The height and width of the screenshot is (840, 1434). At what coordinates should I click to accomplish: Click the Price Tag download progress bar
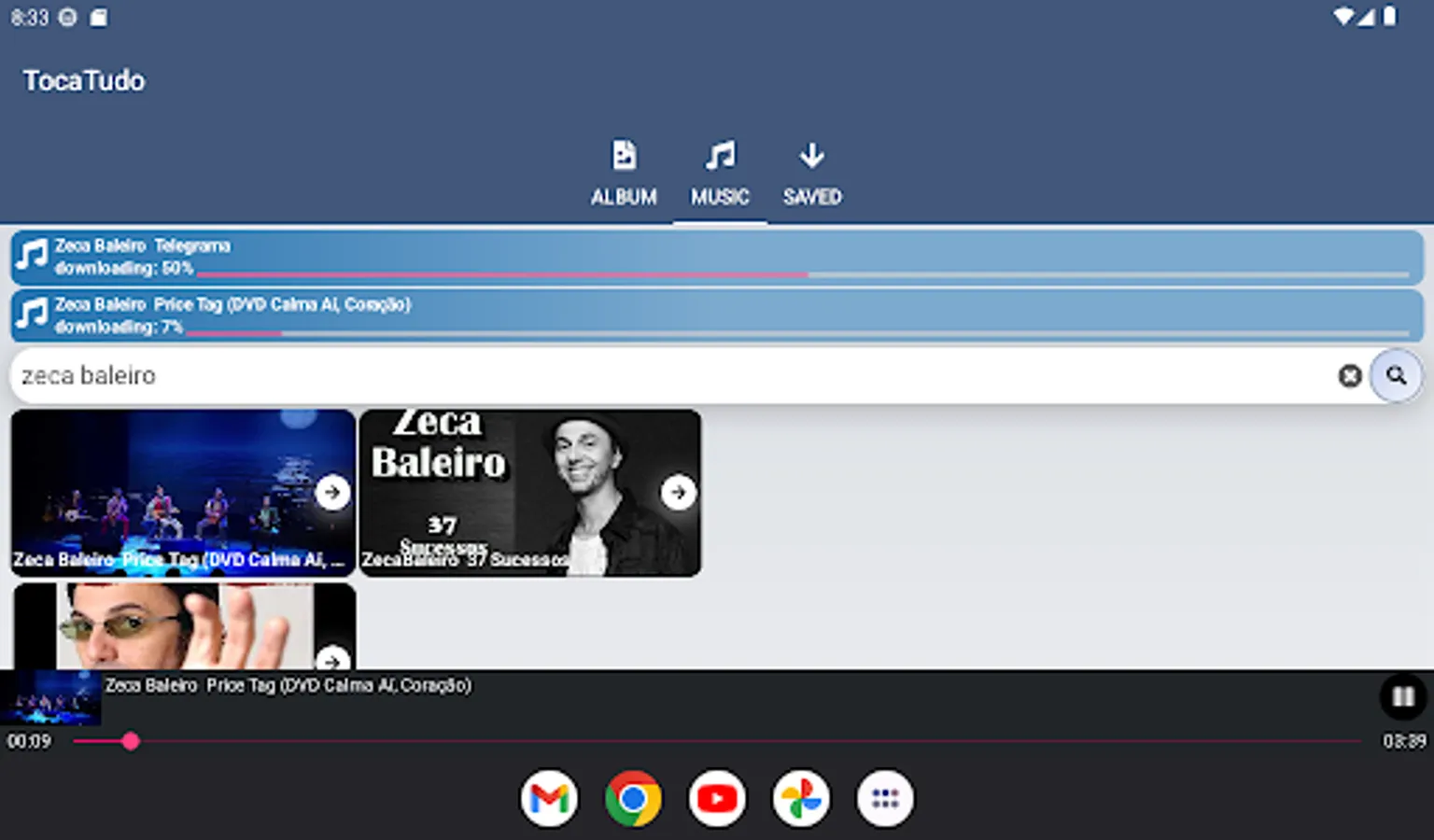click(x=797, y=333)
